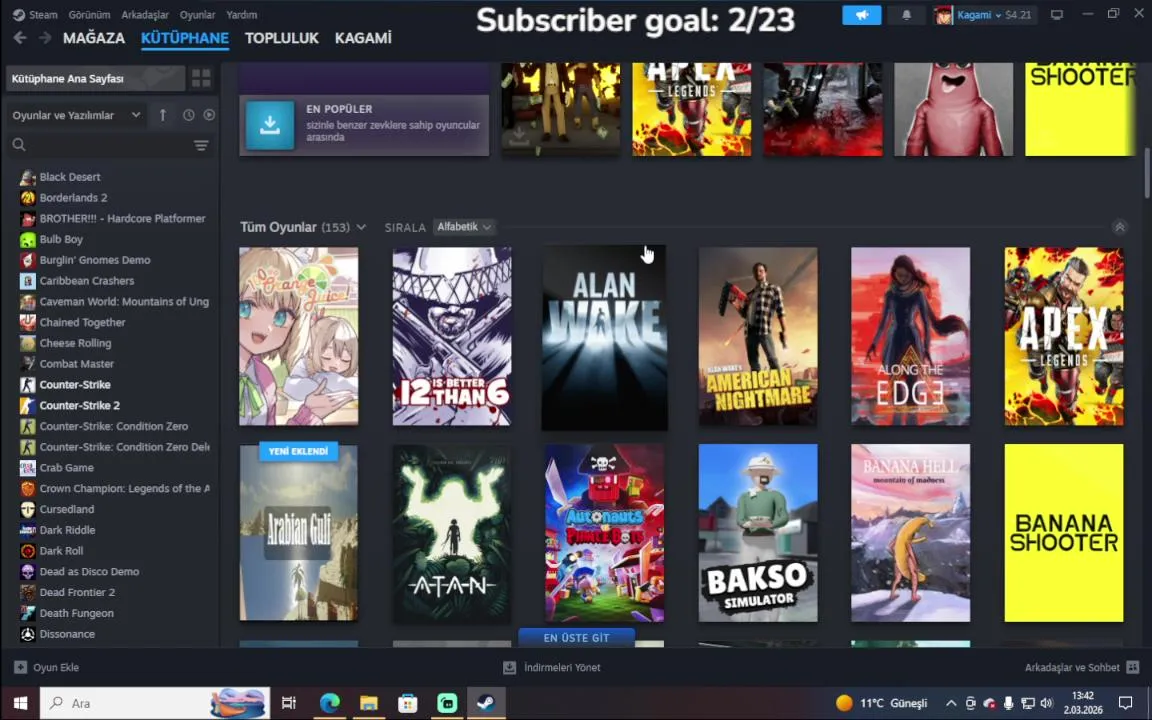The height and width of the screenshot is (720, 1152).
Task: Click the Steam taskbar icon
Action: (x=486, y=703)
